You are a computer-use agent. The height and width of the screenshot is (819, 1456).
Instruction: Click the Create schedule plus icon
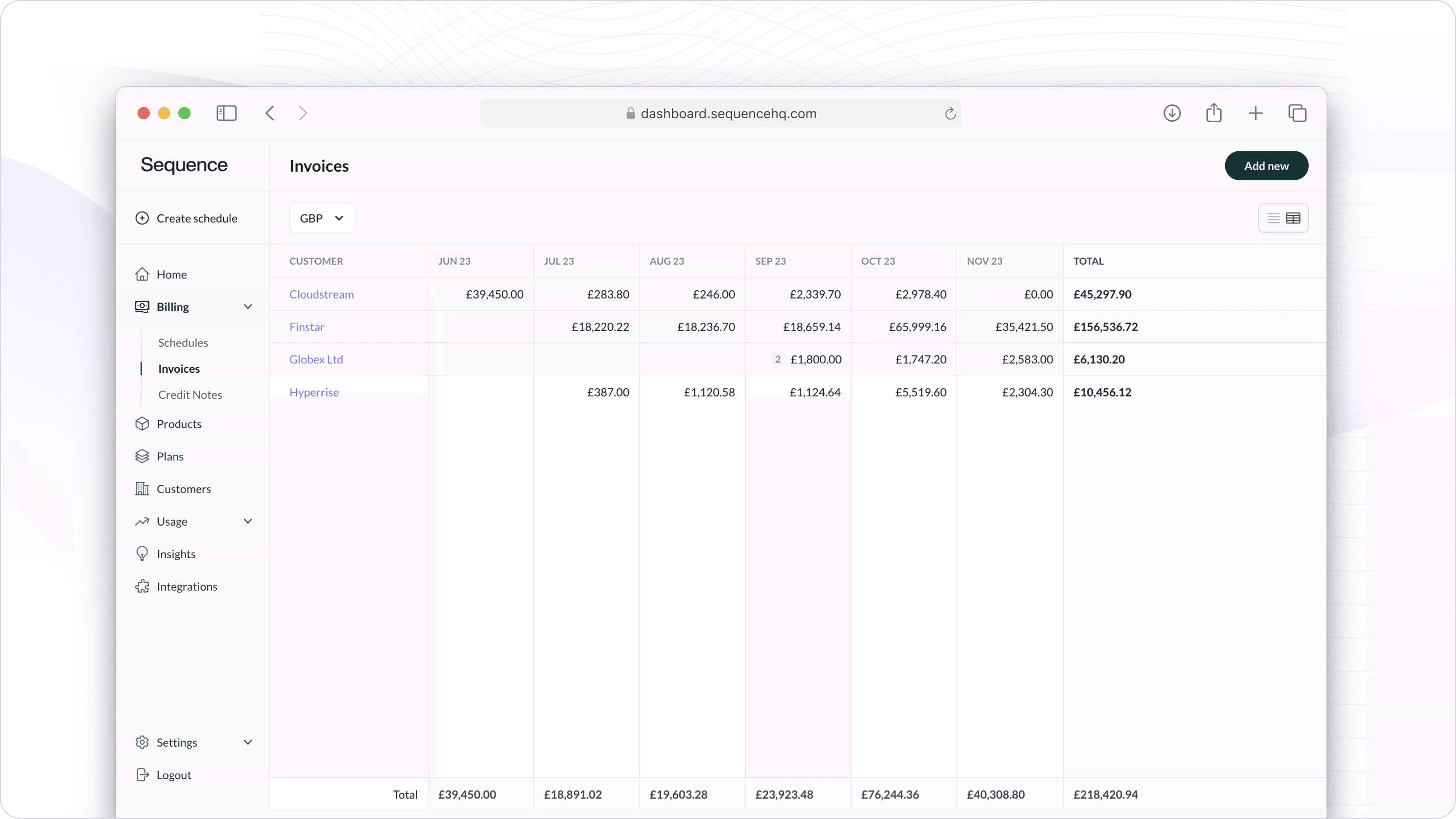[x=142, y=218]
